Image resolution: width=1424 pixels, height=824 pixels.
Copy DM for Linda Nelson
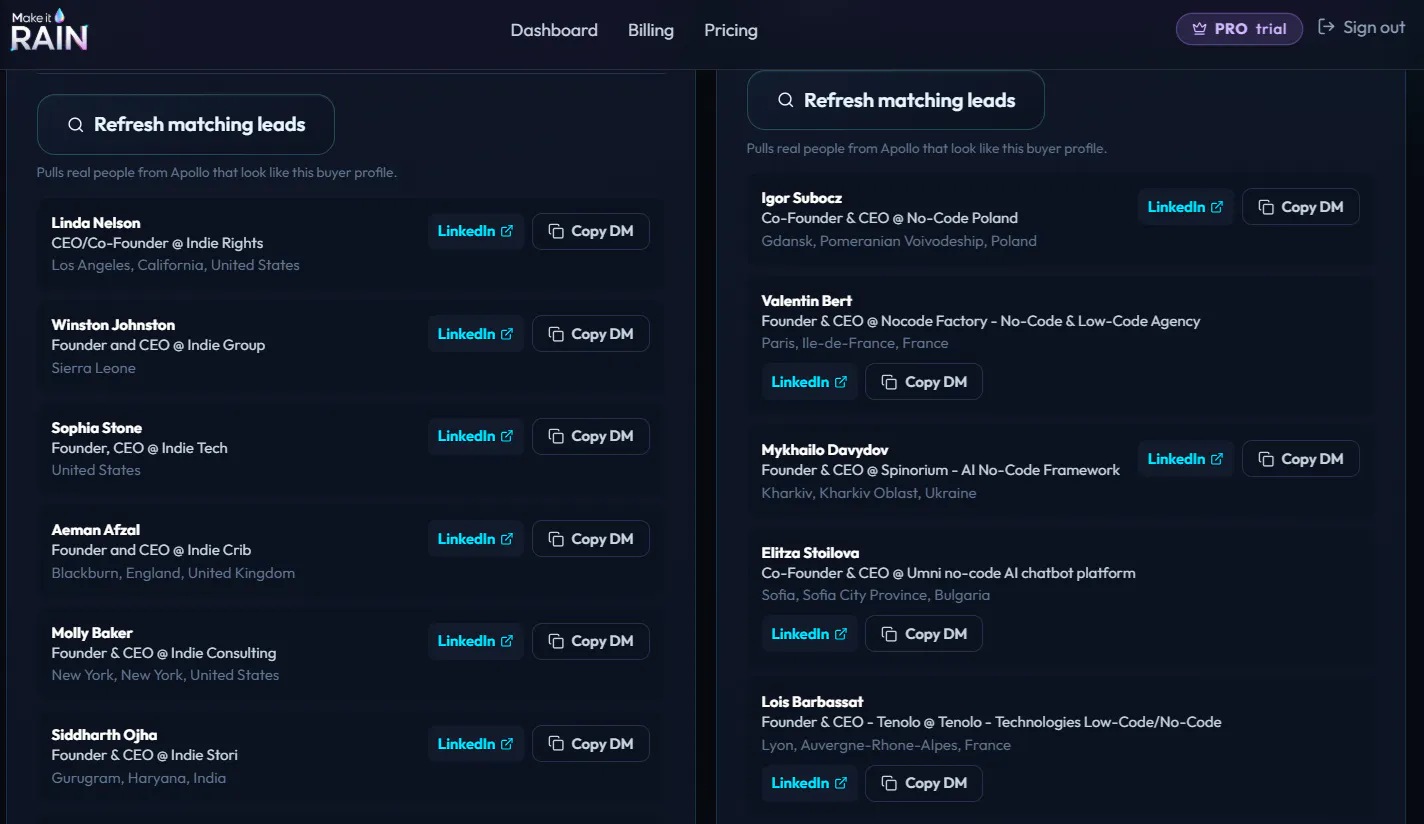tap(591, 231)
